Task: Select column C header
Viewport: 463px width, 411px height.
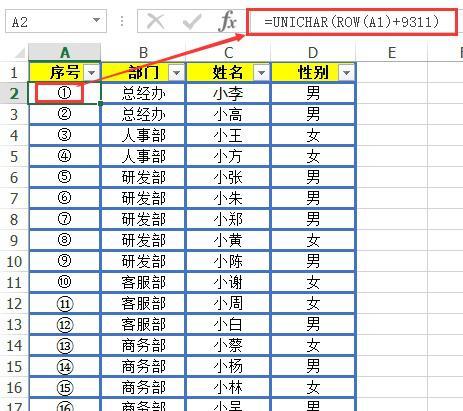Action: pyautogui.click(x=228, y=52)
